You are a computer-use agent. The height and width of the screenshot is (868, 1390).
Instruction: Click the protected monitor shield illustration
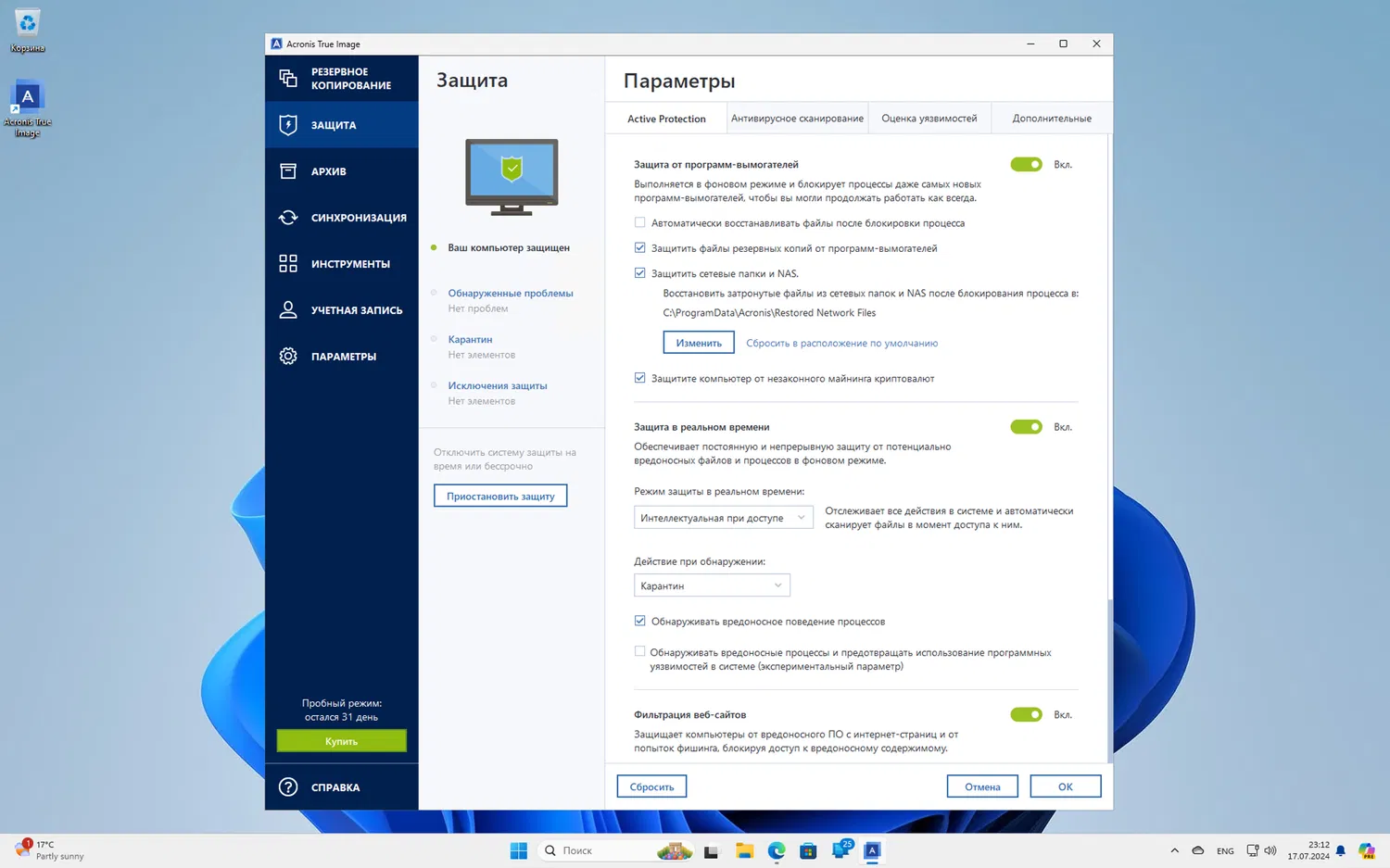coord(512,177)
